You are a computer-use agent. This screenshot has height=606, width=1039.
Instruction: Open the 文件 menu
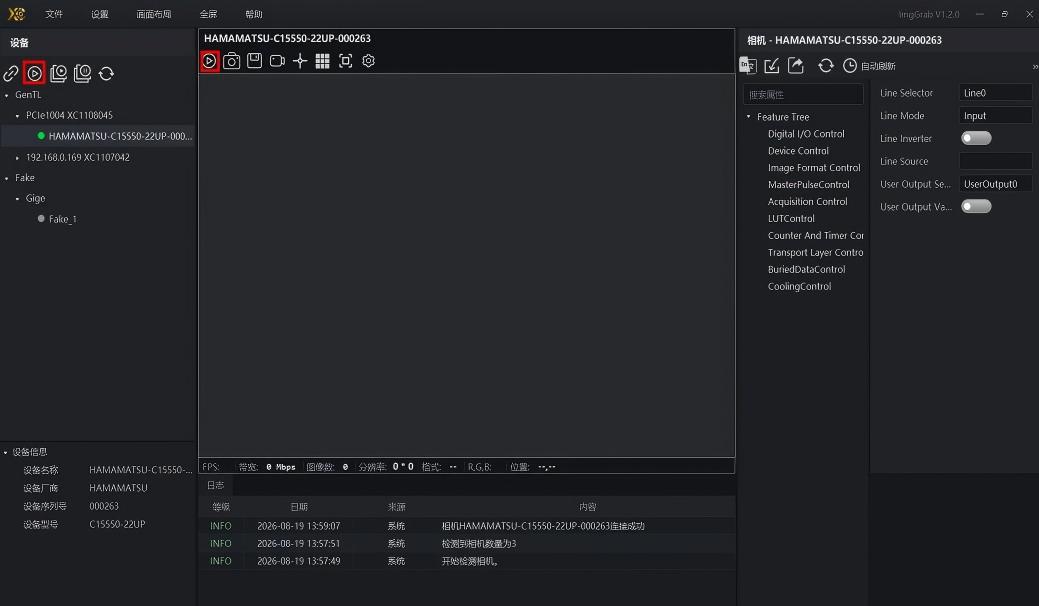pyautogui.click(x=54, y=14)
